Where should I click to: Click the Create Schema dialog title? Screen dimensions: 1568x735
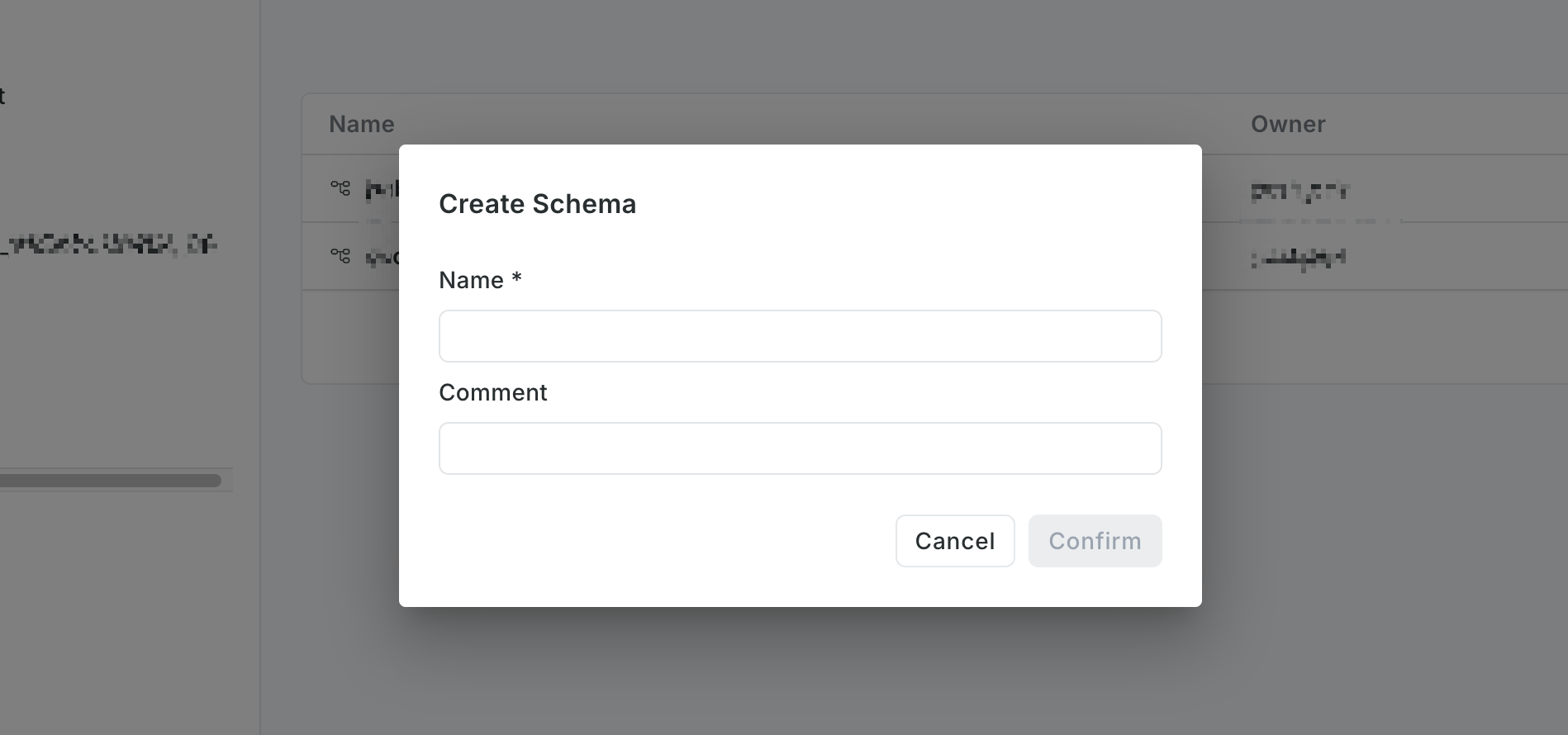[x=538, y=204]
